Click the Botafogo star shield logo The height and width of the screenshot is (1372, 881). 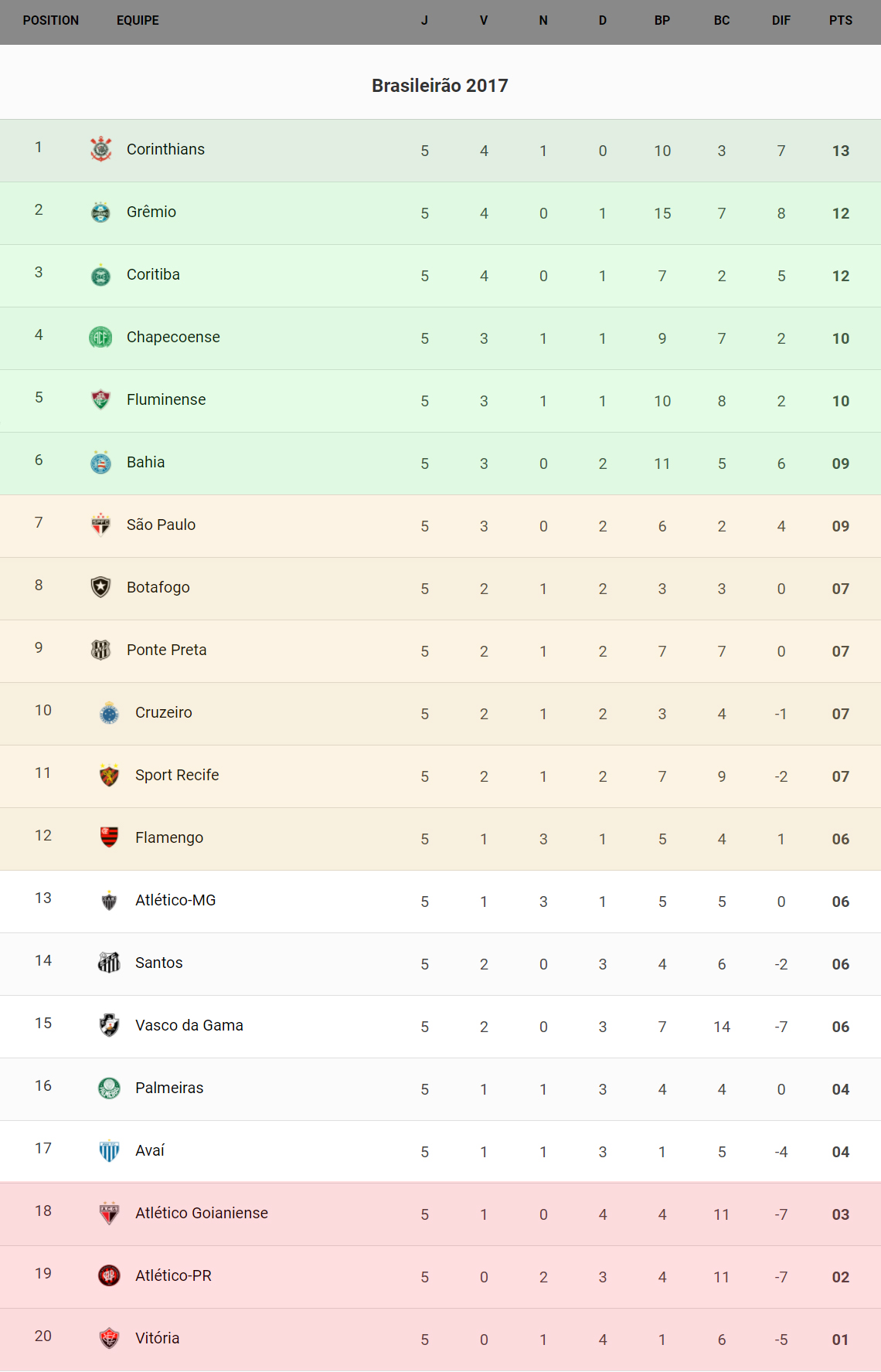coord(100,587)
